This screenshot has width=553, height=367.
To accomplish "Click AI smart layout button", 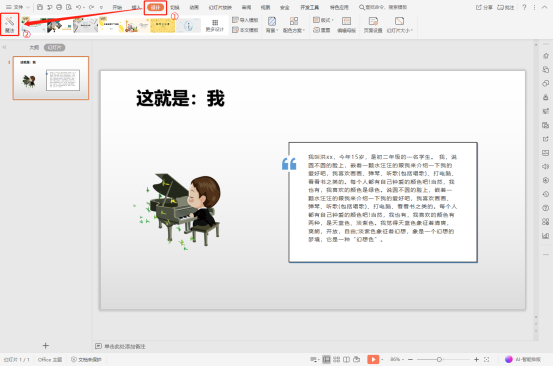I will (523, 359).
